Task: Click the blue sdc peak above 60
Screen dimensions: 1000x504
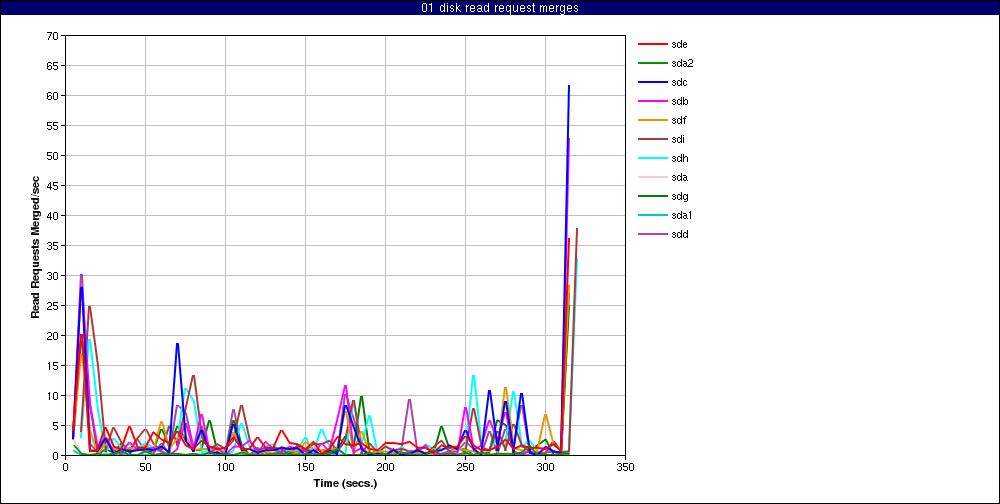Action: tap(569, 85)
